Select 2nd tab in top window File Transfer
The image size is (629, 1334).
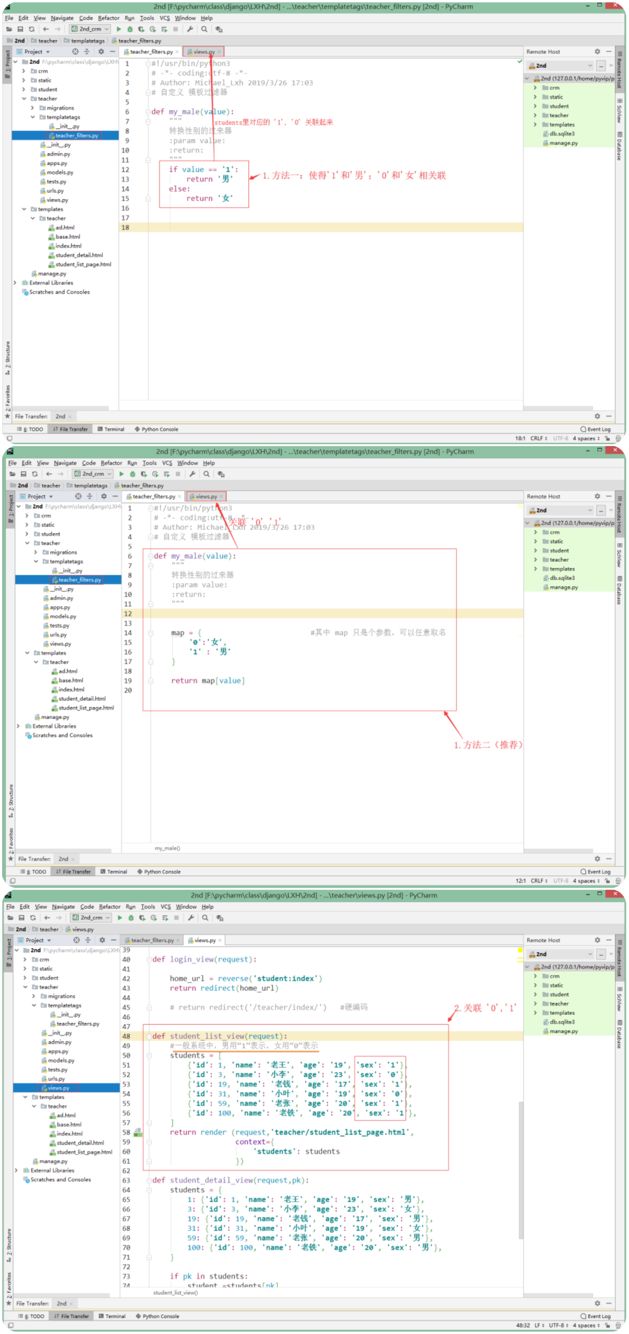pos(61,416)
